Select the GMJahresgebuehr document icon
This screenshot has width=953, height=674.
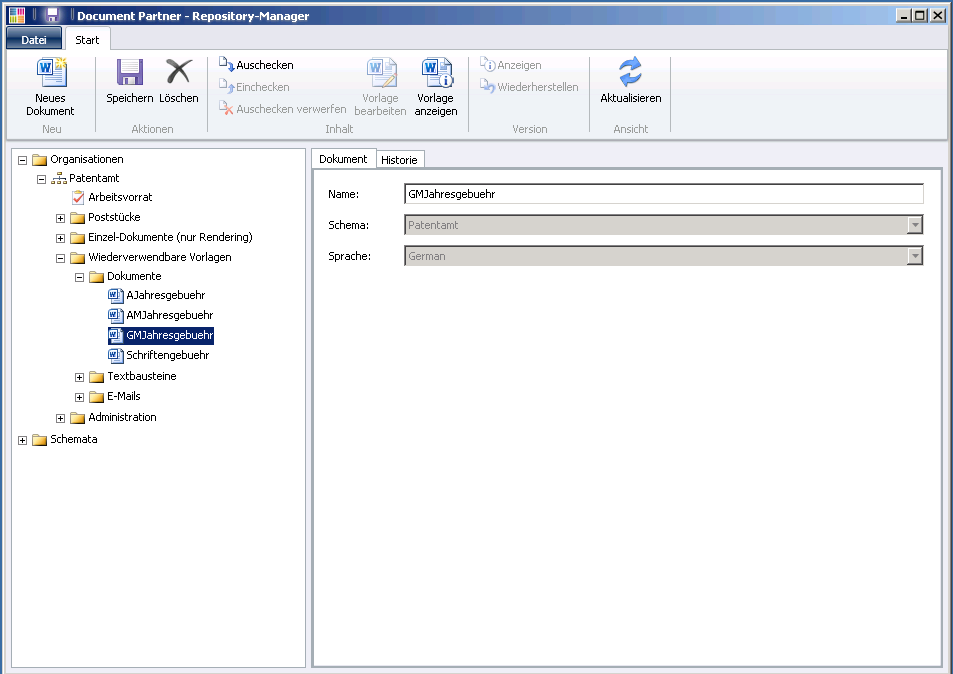(114, 334)
